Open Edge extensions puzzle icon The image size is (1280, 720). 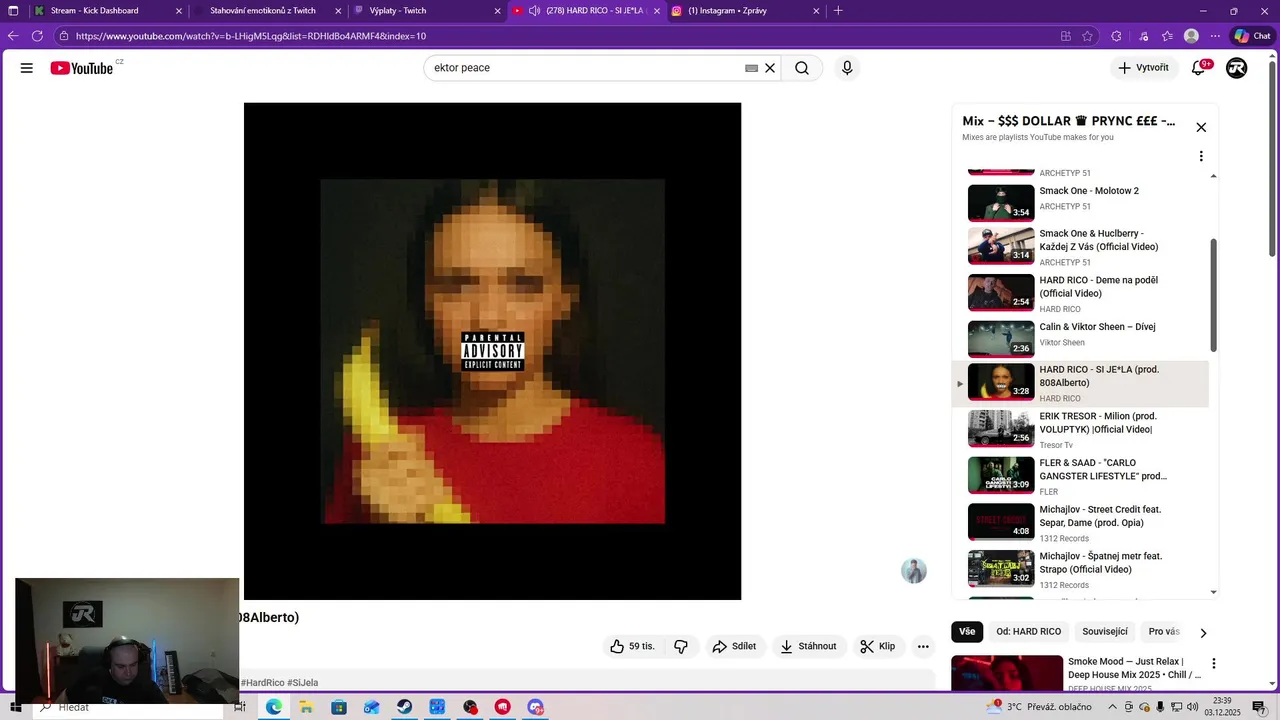(1116, 36)
